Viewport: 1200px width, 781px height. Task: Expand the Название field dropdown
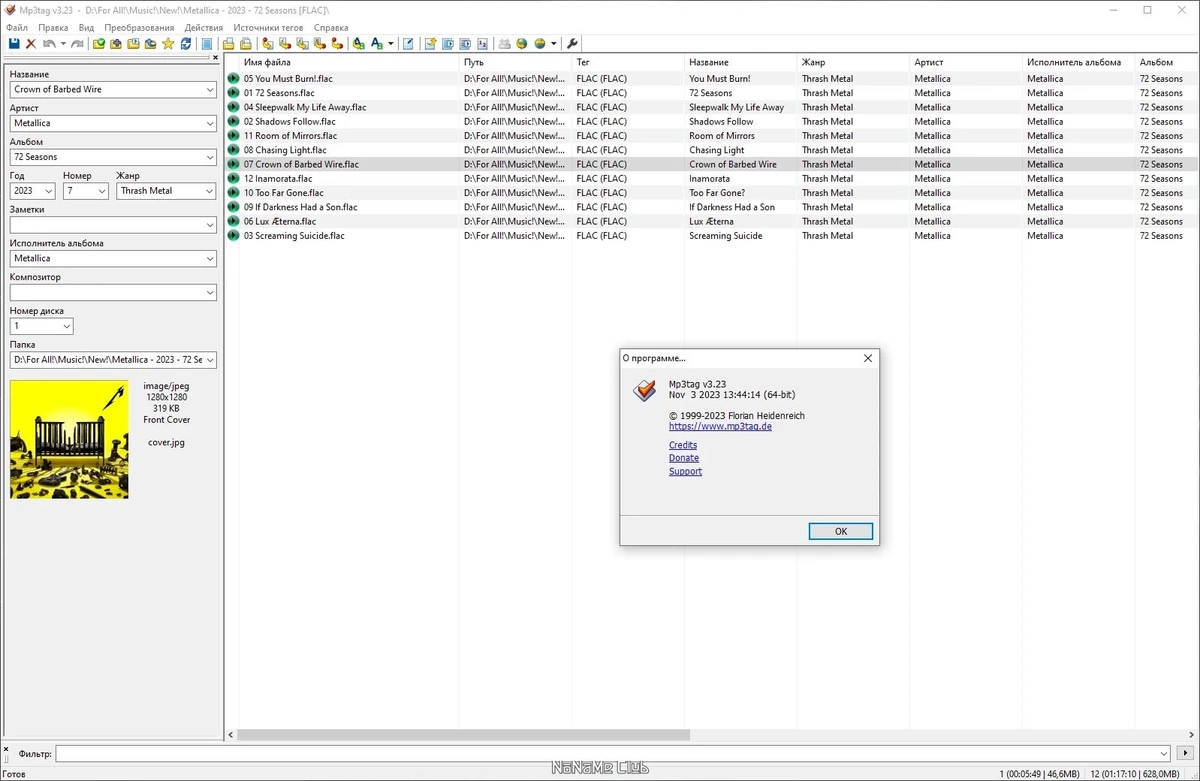pos(209,89)
